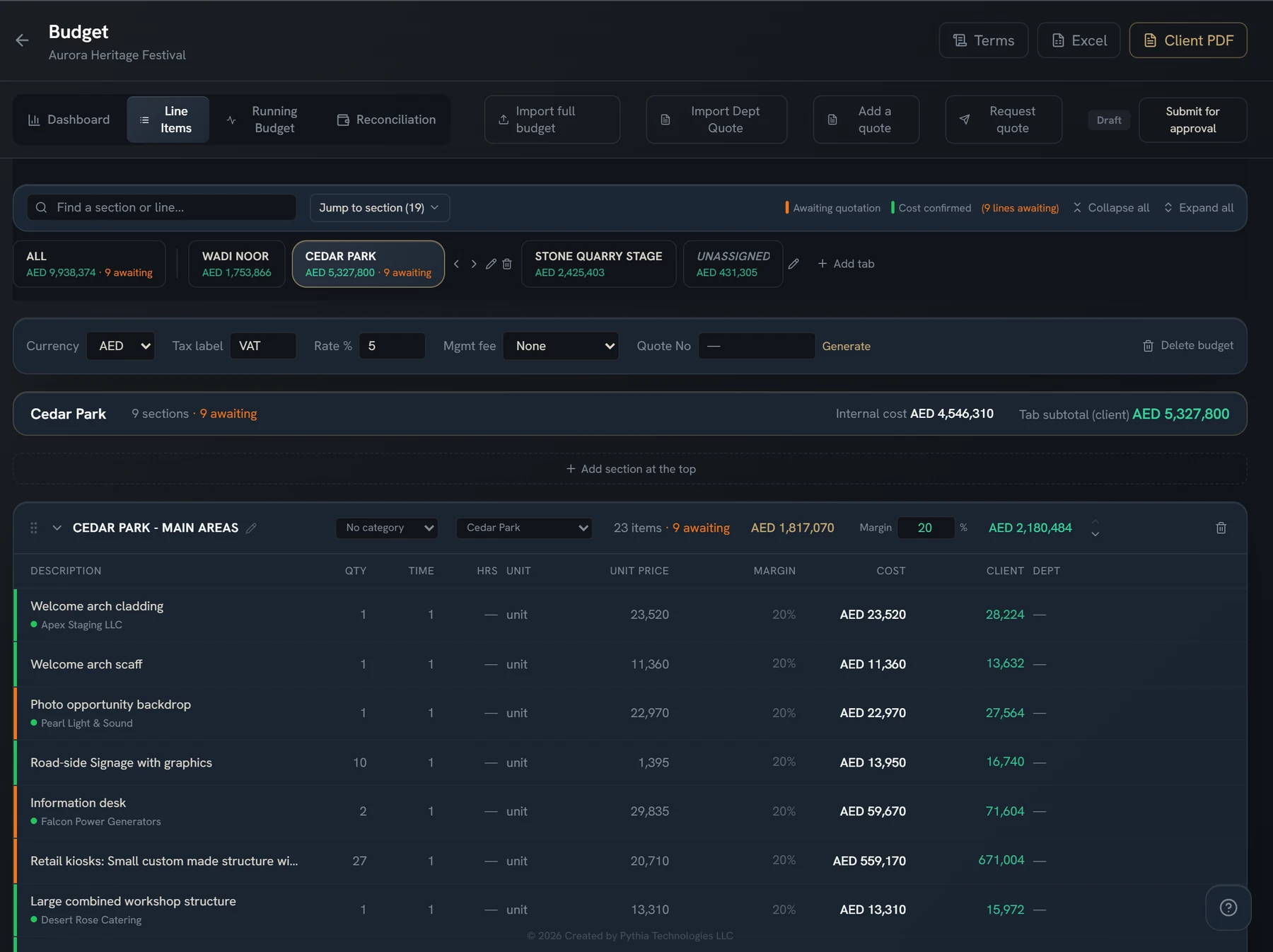Edit CEDAR PARK - MAIN AREAS section name
The height and width of the screenshot is (952, 1273).
tap(251, 528)
